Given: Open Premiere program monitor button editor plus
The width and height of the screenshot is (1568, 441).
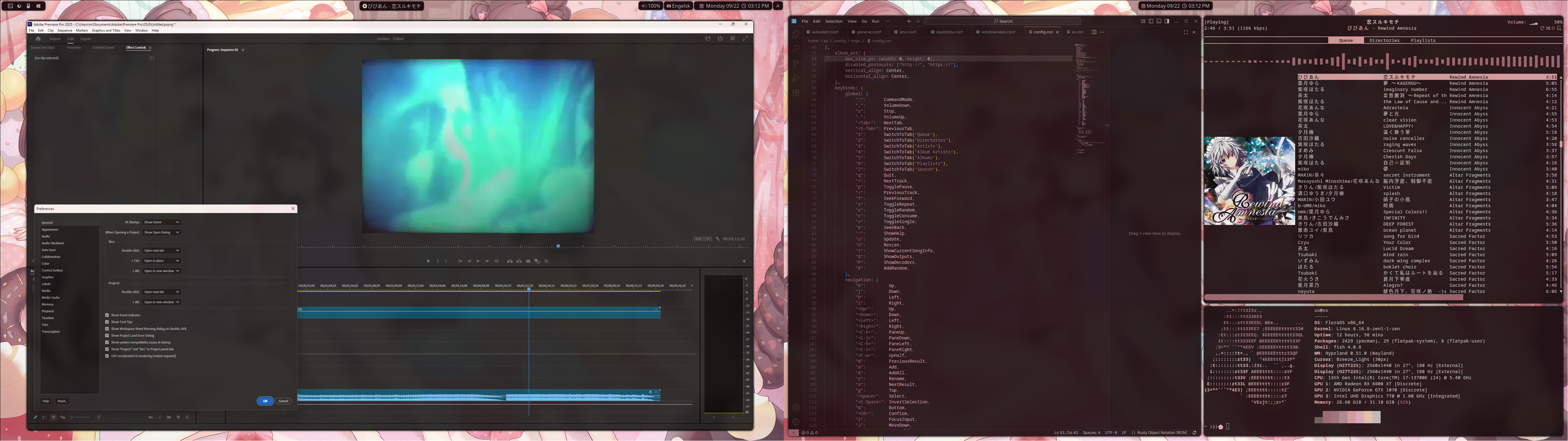Looking at the screenshot, I should tap(744, 261).
